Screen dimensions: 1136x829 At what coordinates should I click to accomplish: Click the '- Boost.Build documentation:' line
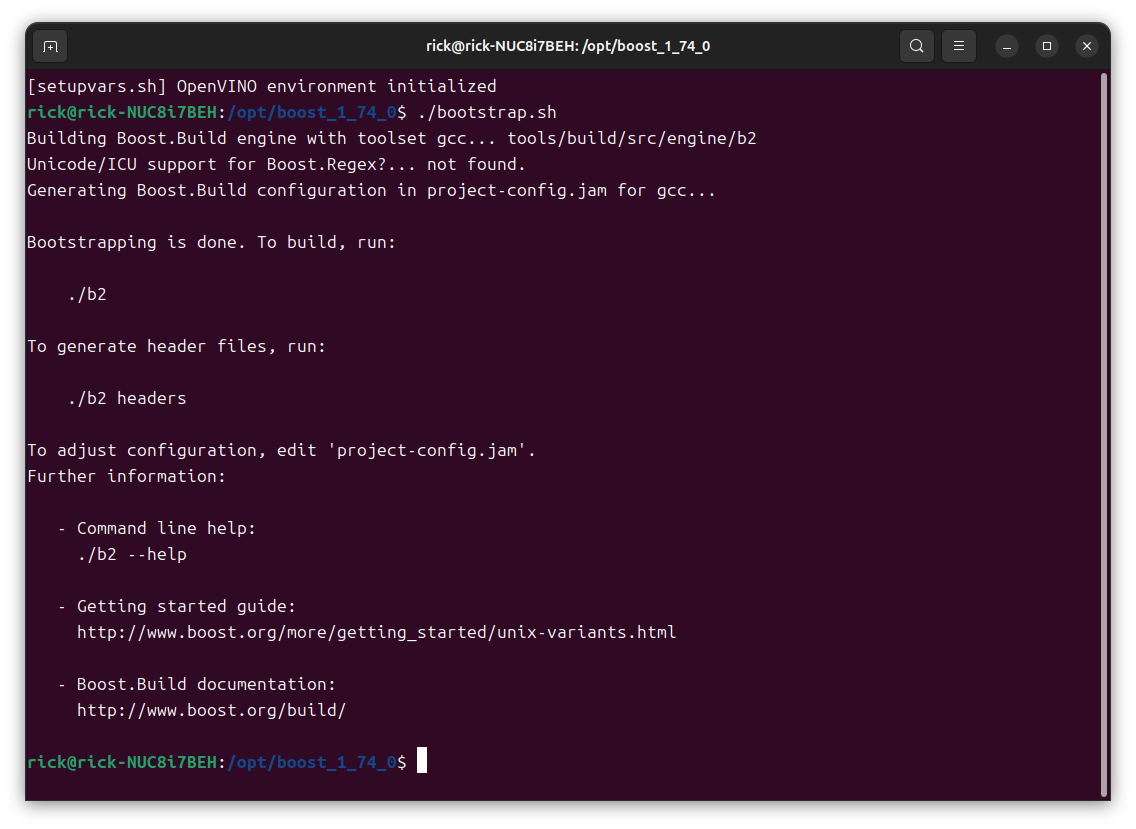(196, 685)
